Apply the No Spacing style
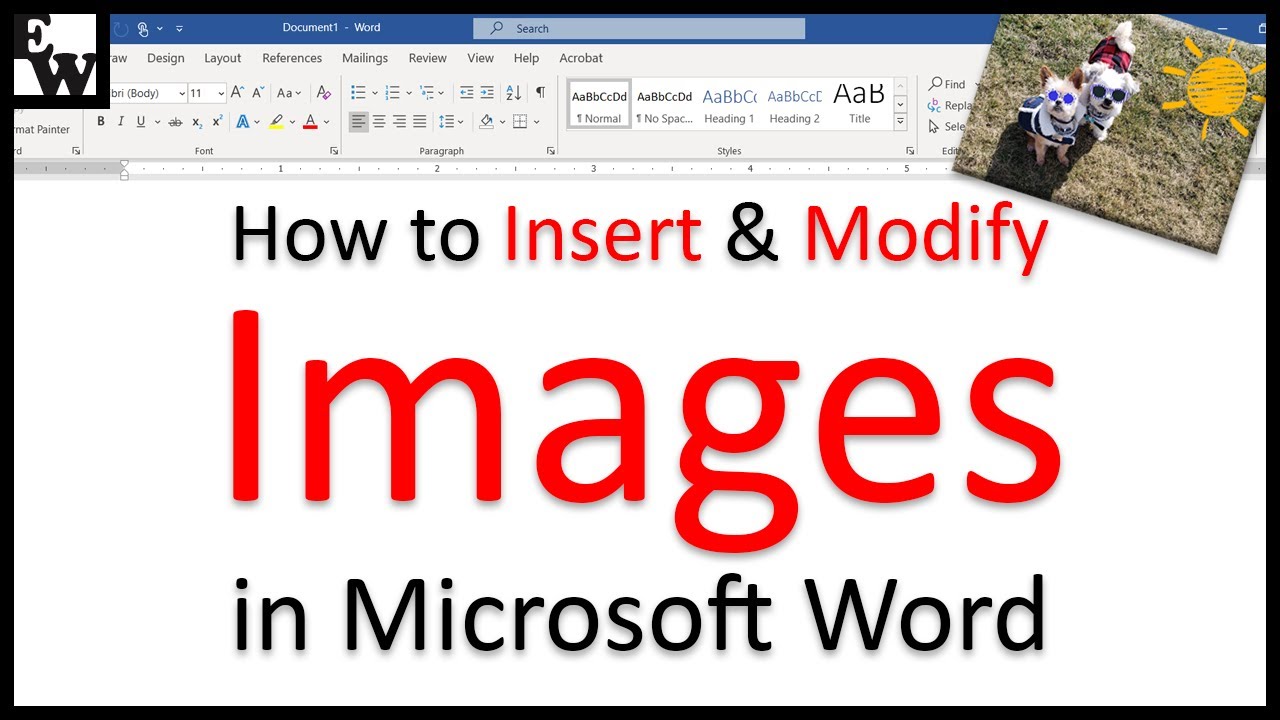 [665, 105]
